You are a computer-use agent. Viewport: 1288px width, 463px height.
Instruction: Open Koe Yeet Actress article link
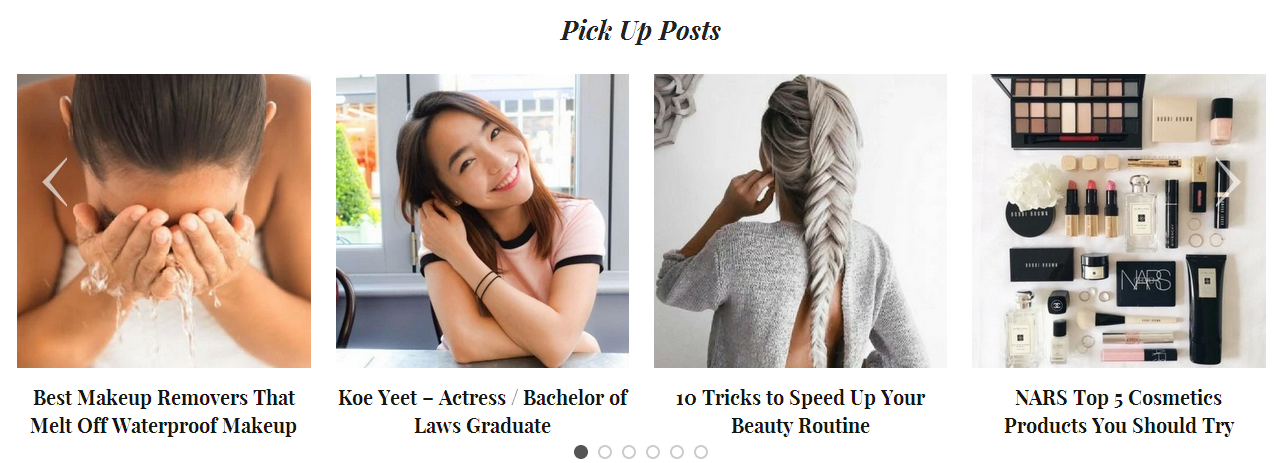coord(482,411)
